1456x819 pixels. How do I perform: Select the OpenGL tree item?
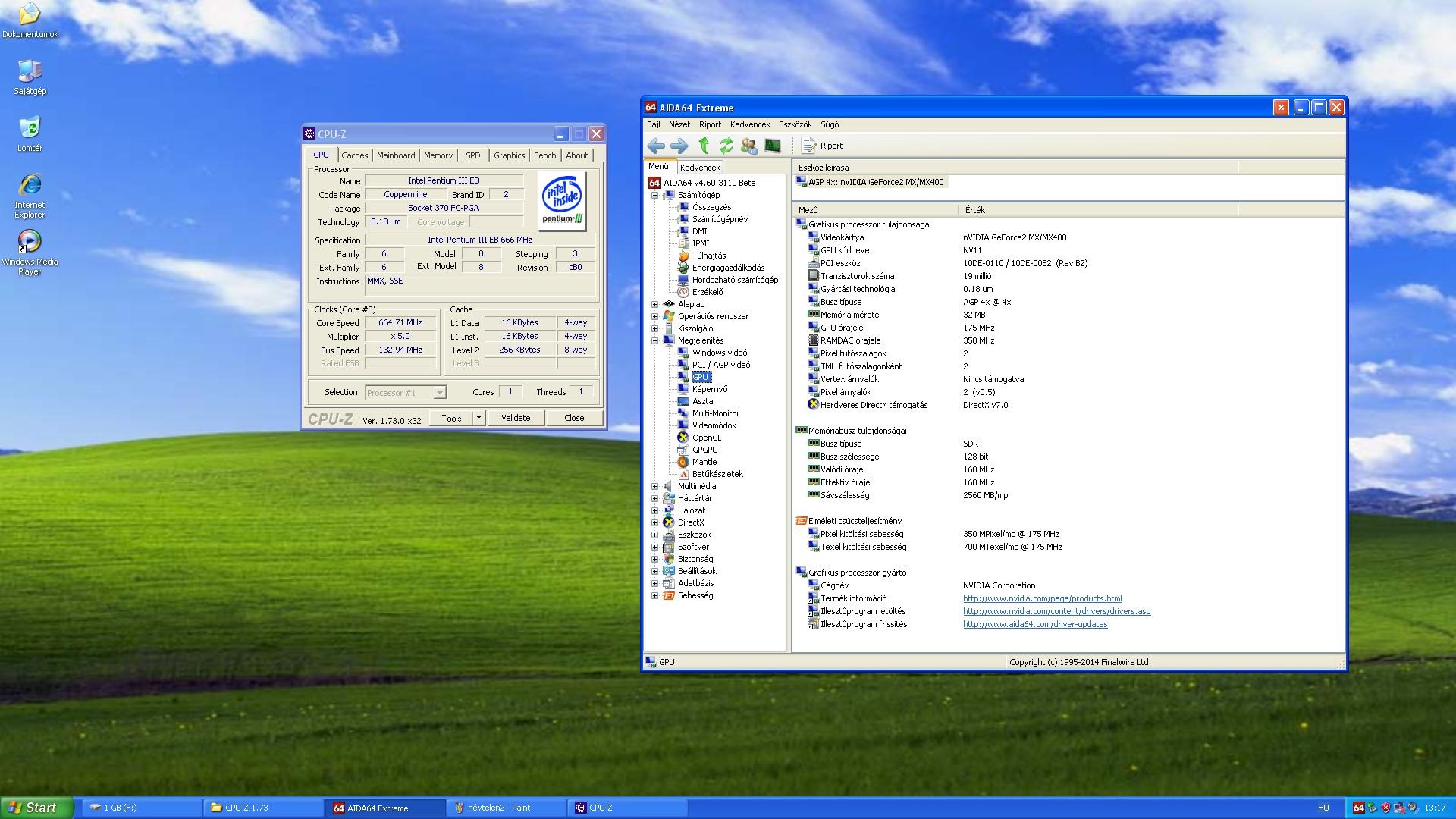pyautogui.click(x=706, y=438)
